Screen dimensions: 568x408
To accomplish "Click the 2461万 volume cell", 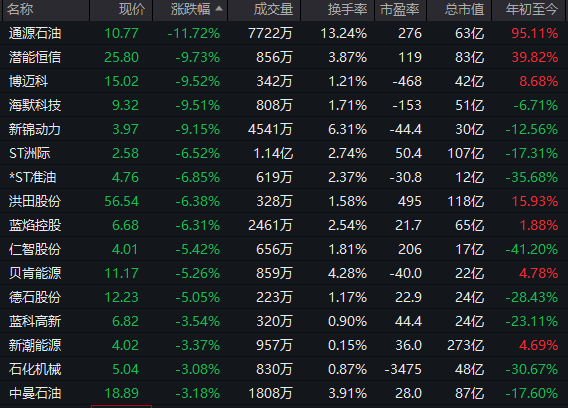I will point(270,225).
